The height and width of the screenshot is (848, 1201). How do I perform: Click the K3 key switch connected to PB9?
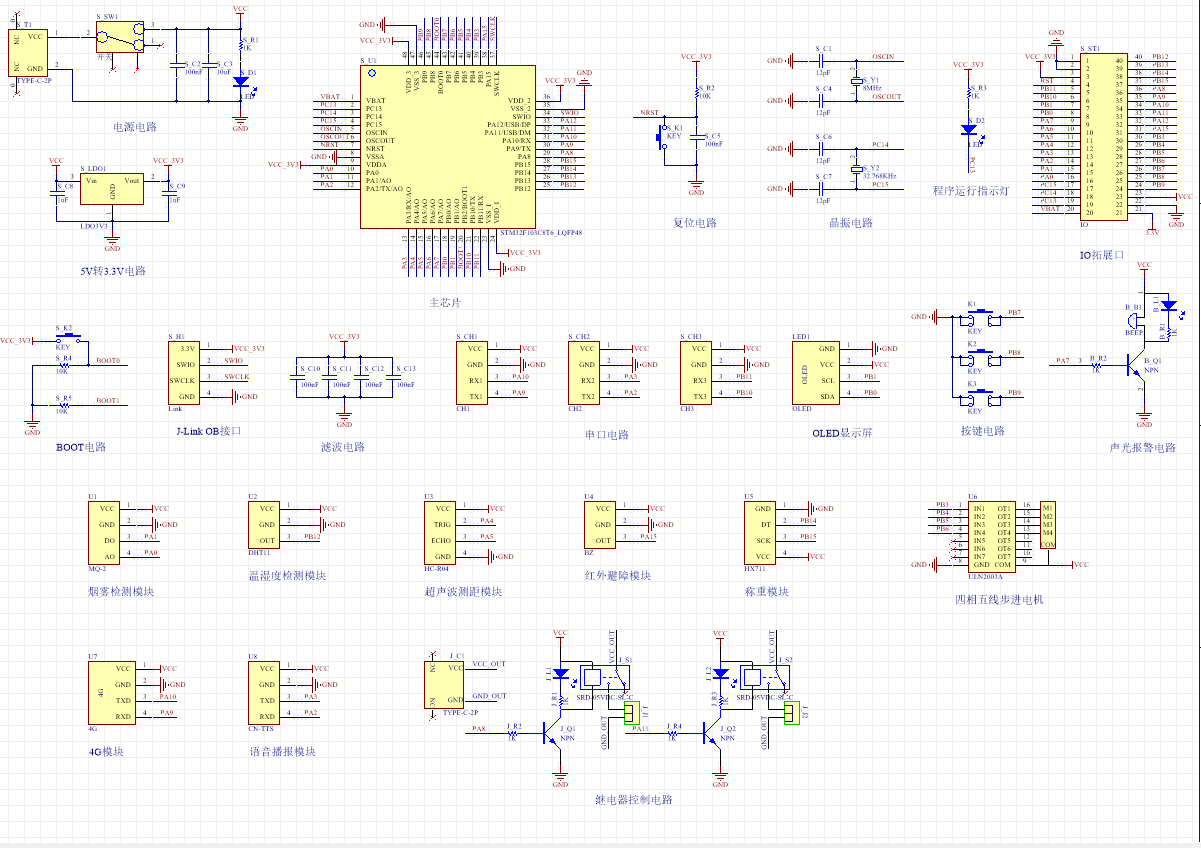(x=979, y=397)
